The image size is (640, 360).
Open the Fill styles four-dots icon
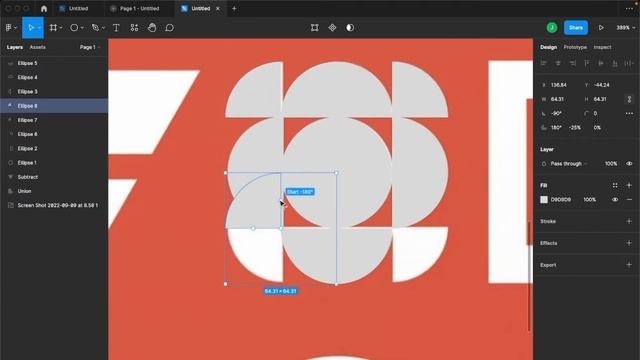point(615,185)
